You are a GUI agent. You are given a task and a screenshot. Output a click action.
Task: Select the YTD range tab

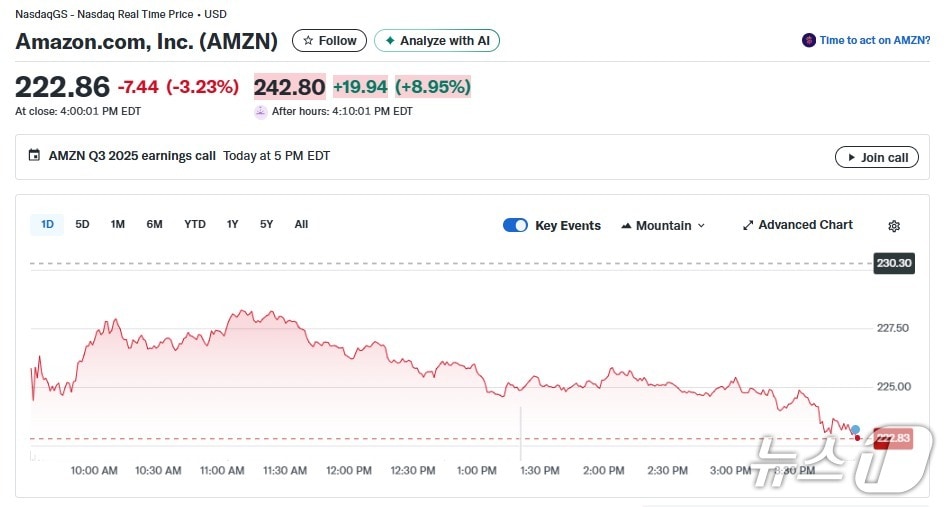tap(195, 224)
